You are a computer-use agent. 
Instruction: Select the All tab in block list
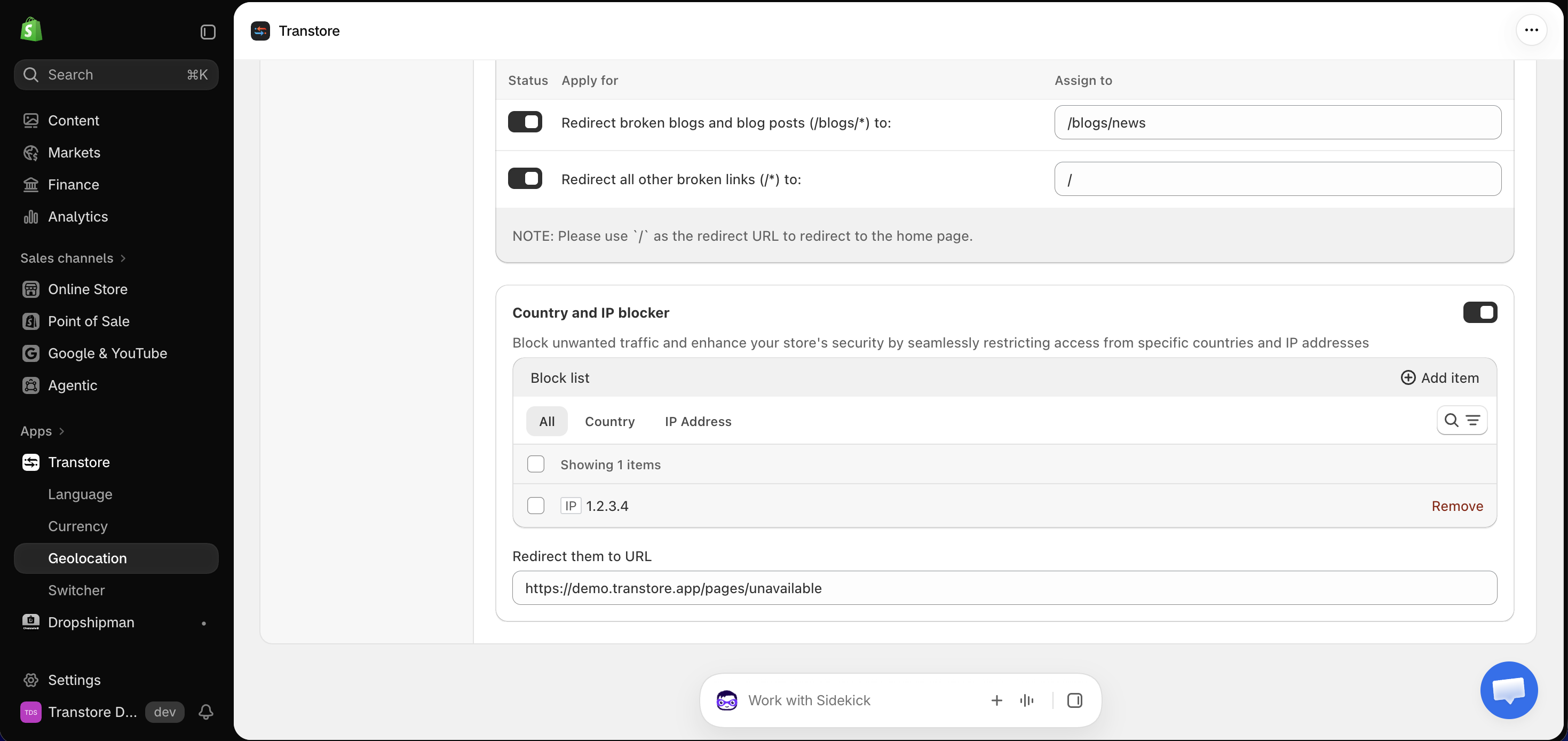(547, 421)
